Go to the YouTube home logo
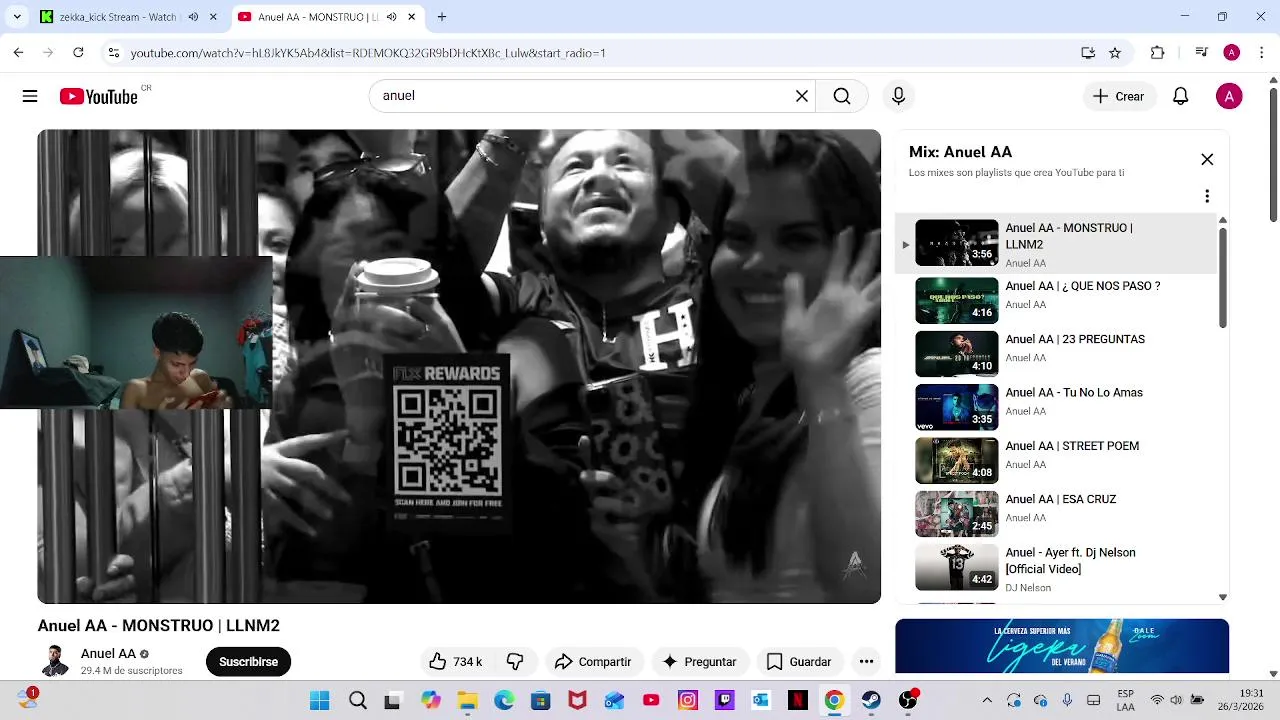 click(98, 96)
